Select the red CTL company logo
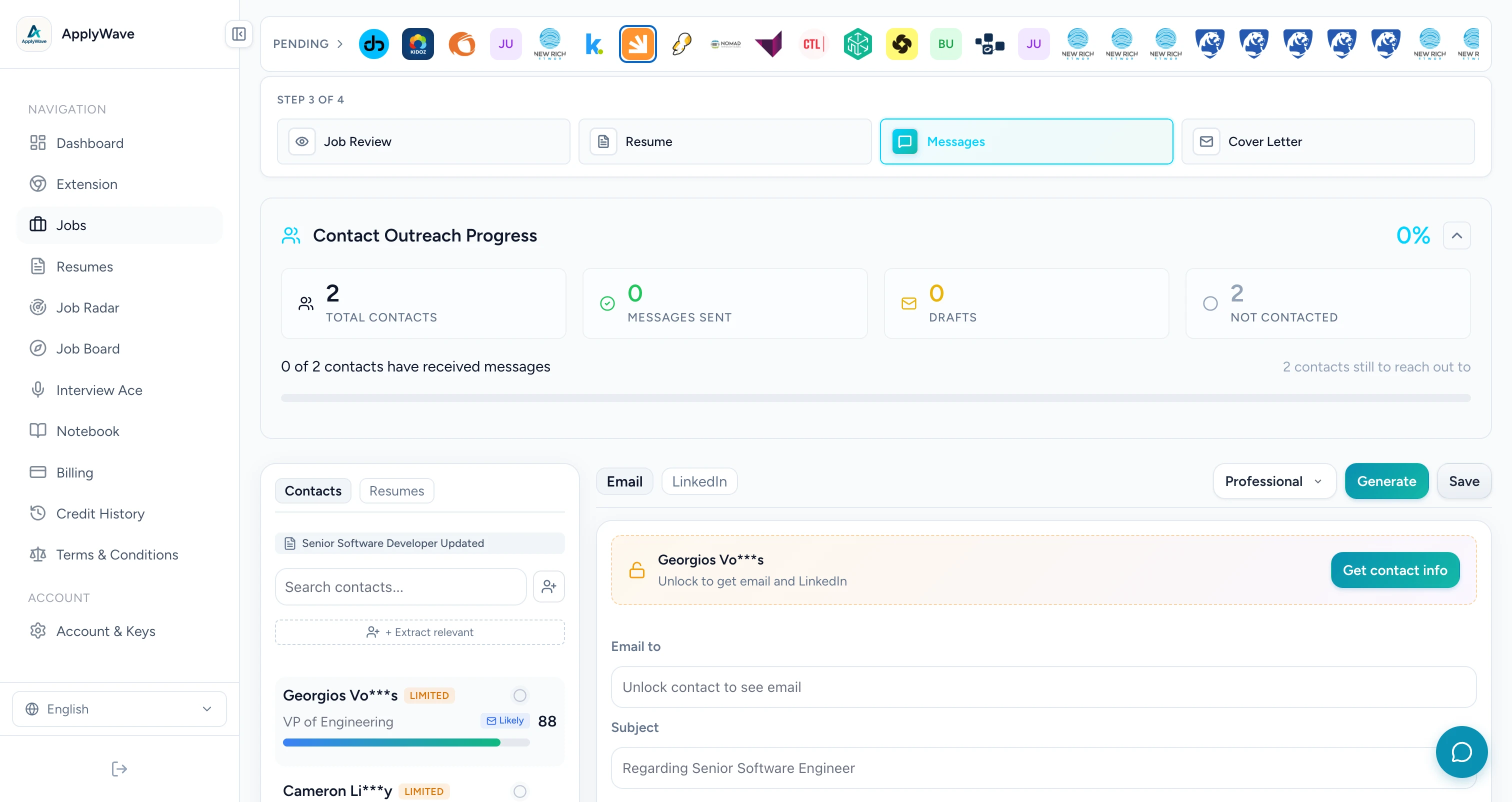1512x802 pixels. (x=813, y=44)
